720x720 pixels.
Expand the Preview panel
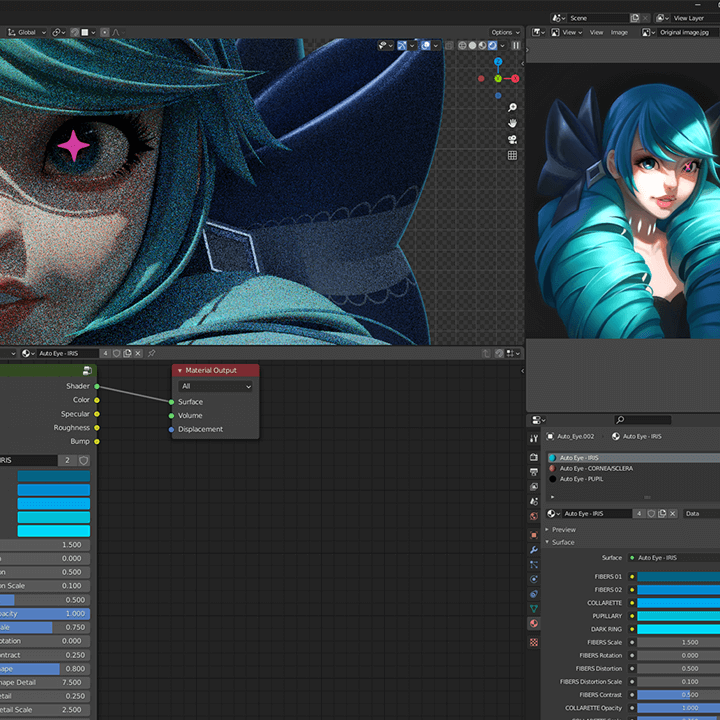pos(563,529)
